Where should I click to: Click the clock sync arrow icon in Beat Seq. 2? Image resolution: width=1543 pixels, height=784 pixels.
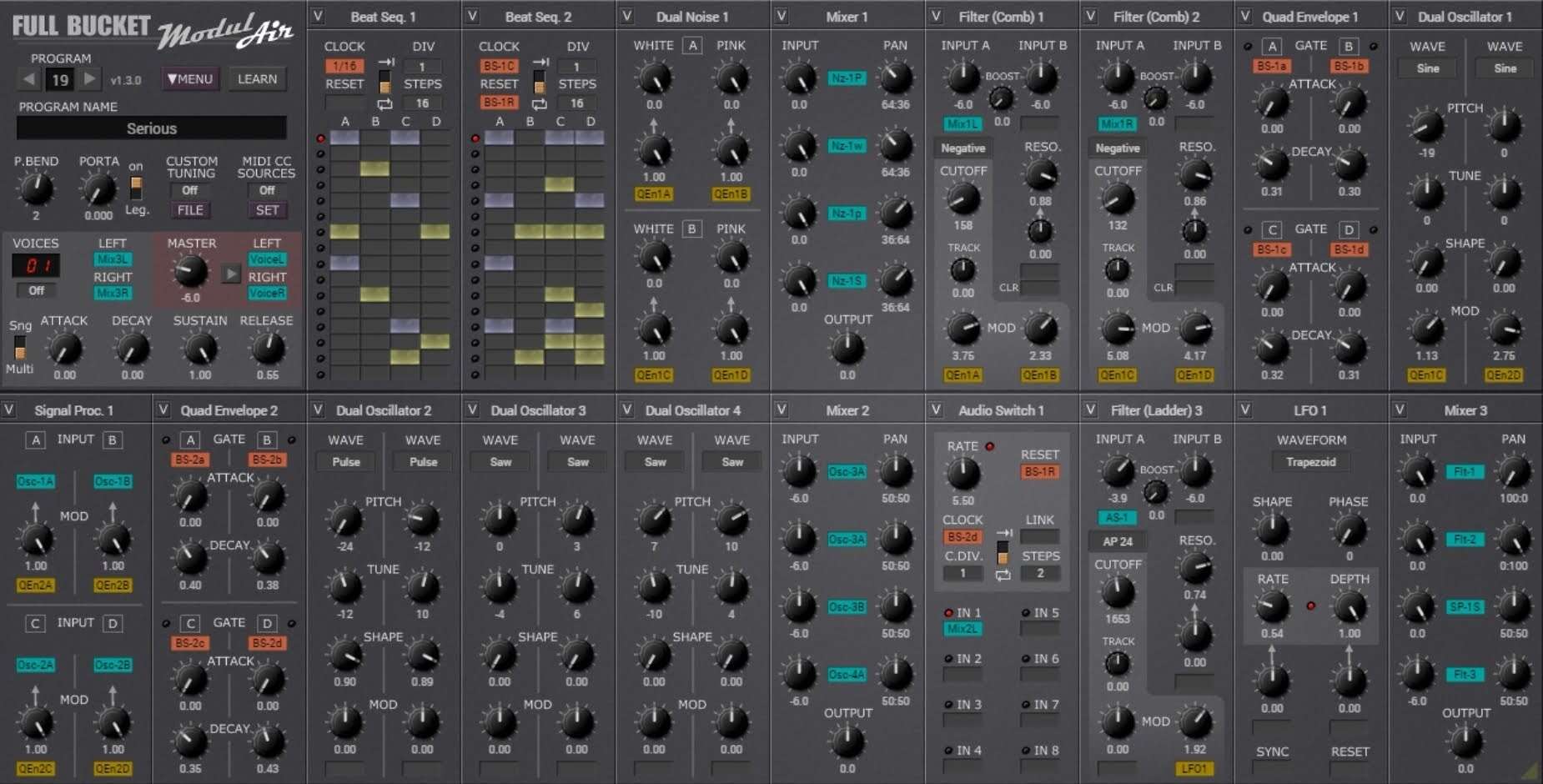tap(540, 60)
